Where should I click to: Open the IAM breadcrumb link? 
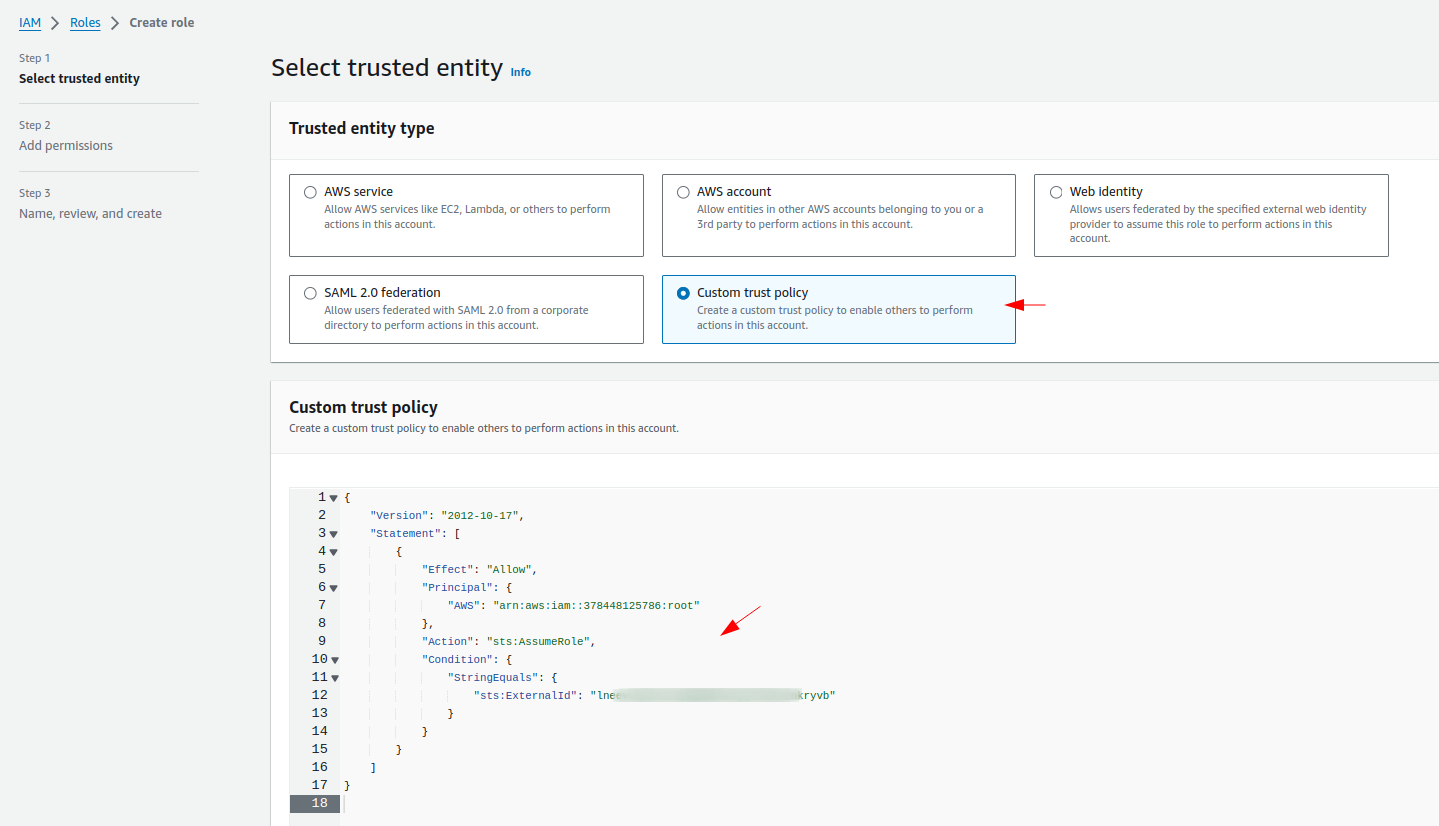30,22
